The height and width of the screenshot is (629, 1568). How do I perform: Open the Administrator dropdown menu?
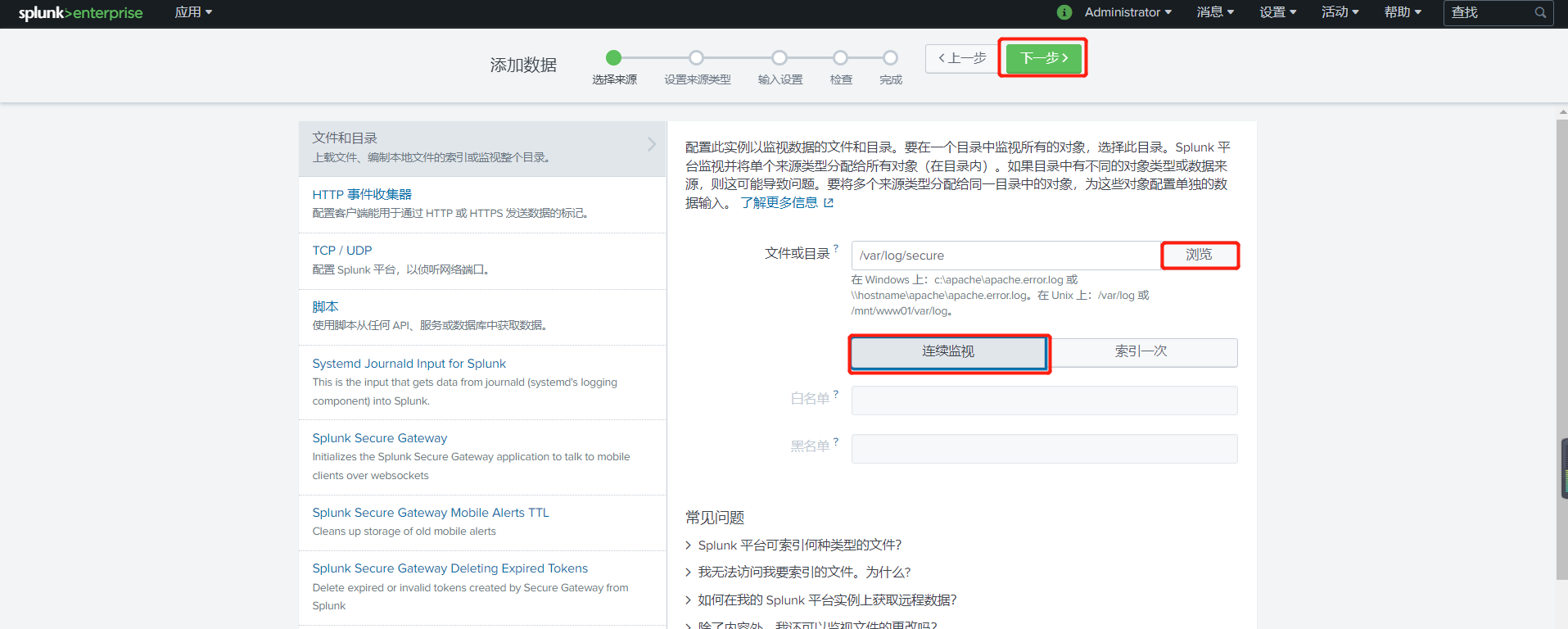(1128, 12)
